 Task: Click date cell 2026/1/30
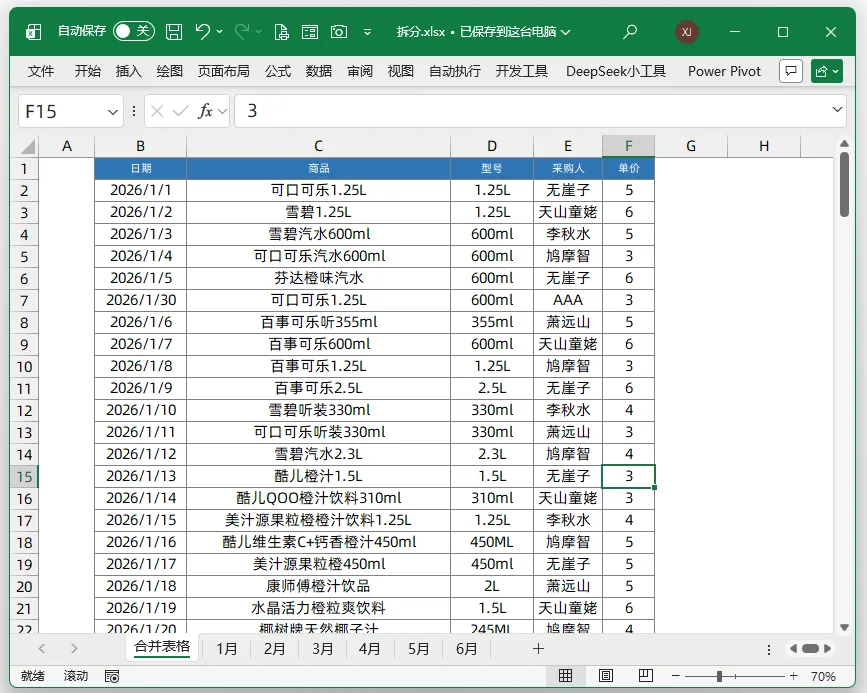141,300
